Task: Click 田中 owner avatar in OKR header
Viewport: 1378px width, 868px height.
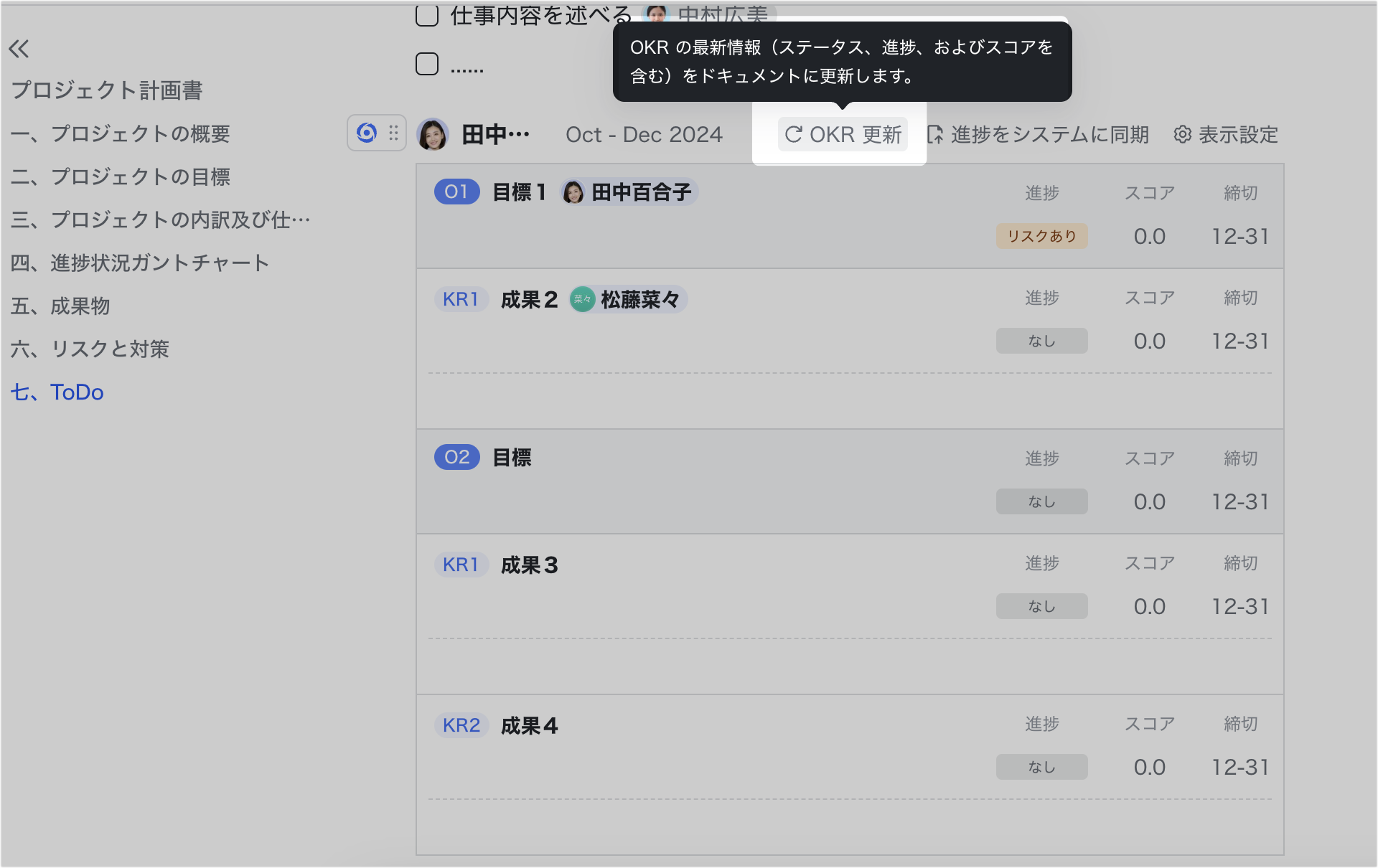Action: click(x=433, y=134)
